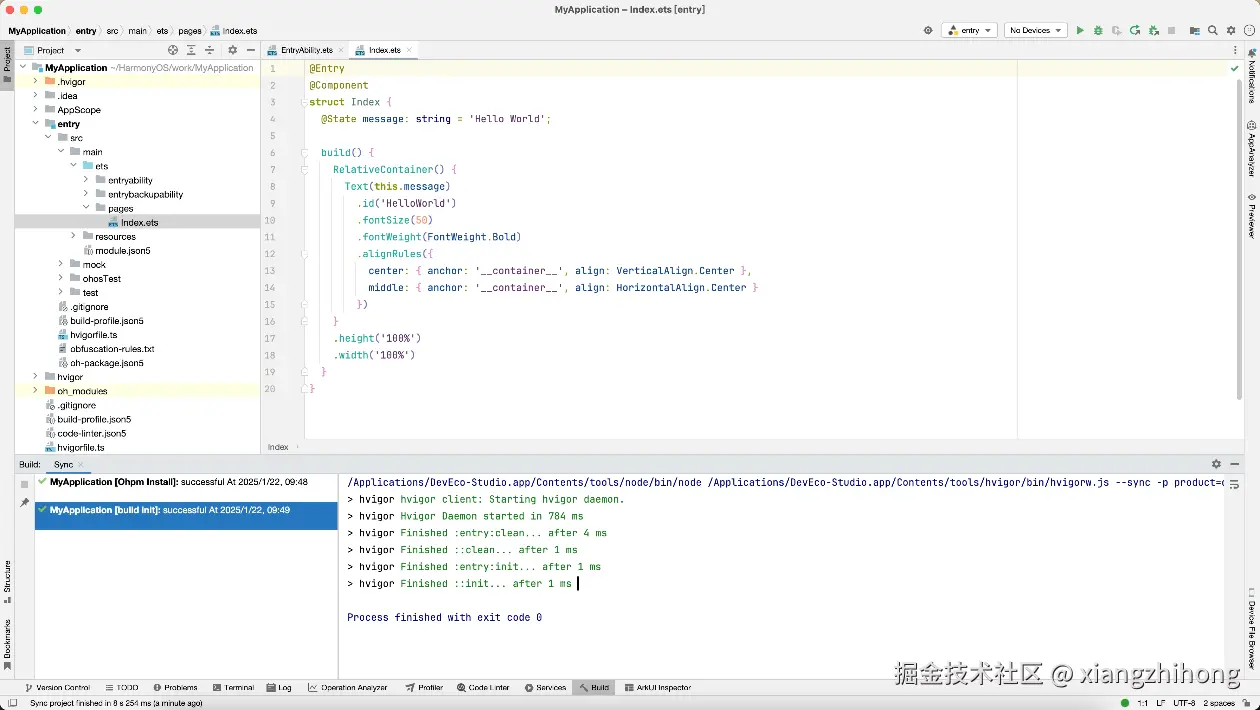Toggle Project tool window stripe button
Screen dimensions: 1260x710
[x=7, y=65]
